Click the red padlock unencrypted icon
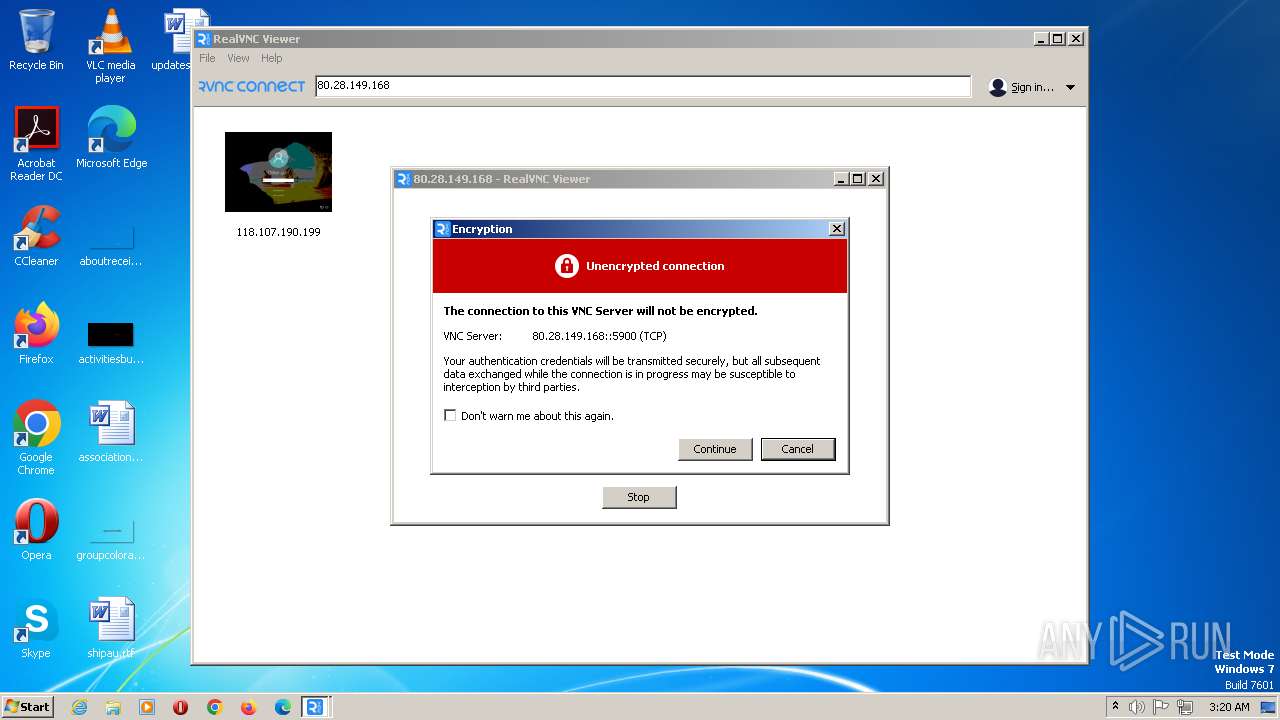The image size is (1280, 720). pyautogui.click(x=567, y=266)
